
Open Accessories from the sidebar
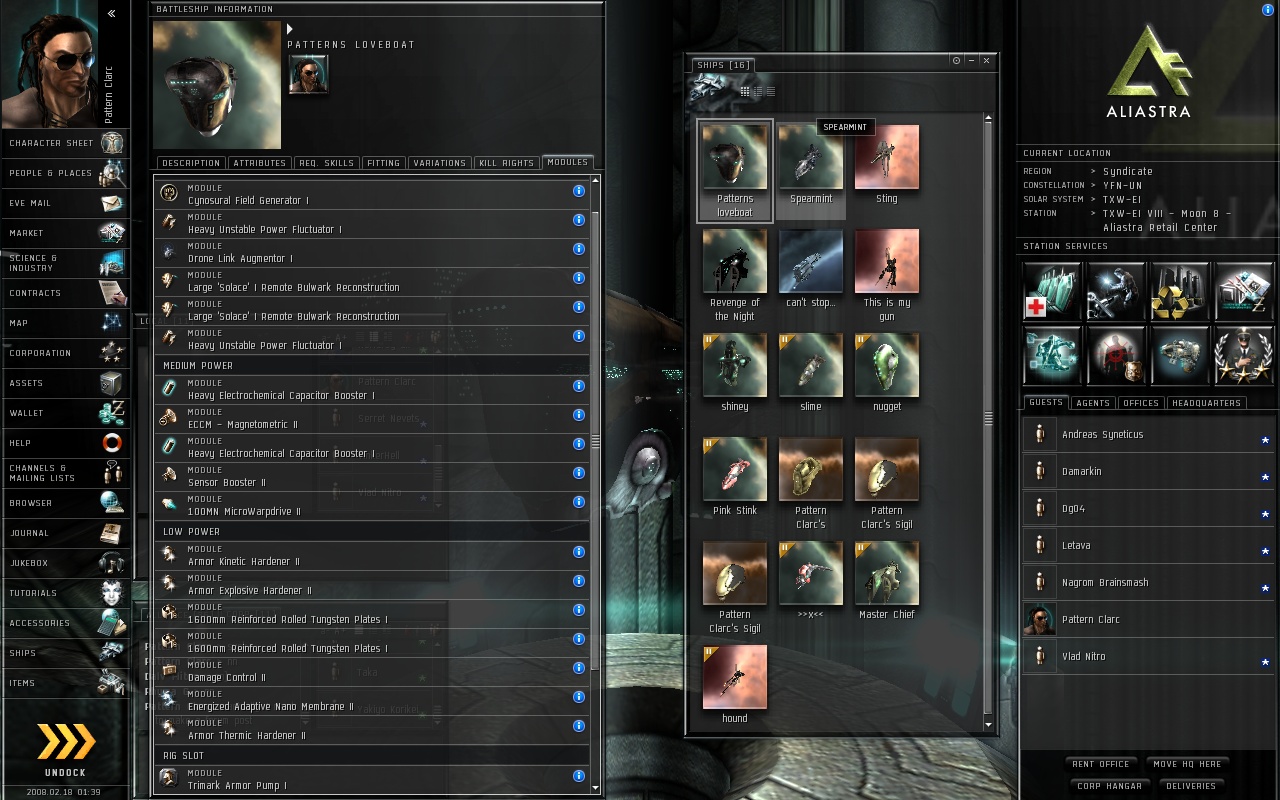(65, 623)
